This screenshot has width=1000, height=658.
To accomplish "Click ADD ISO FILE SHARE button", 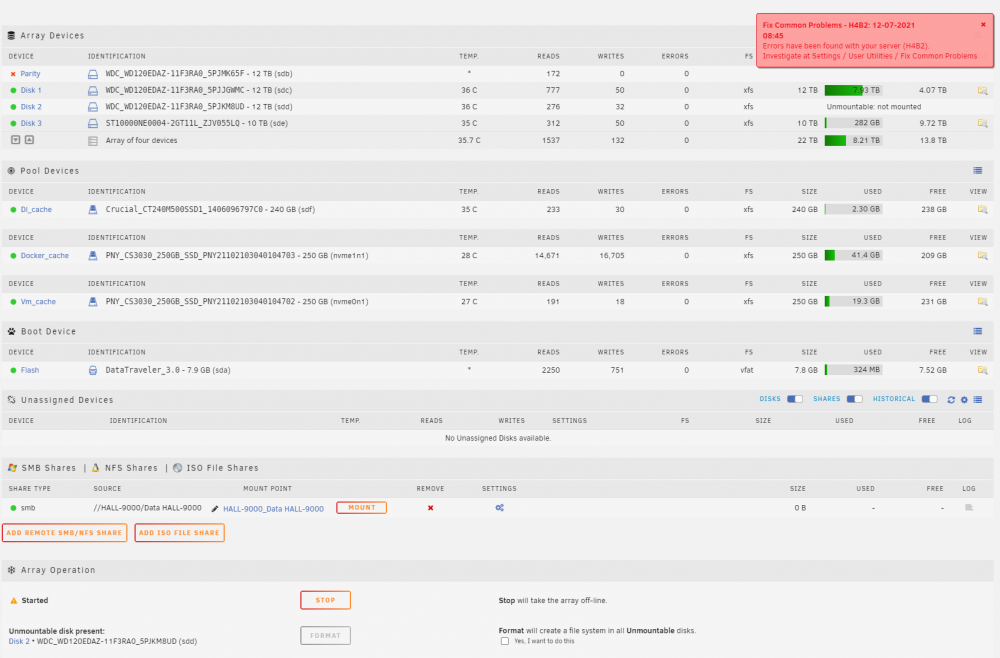I will (x=179, y=533).
